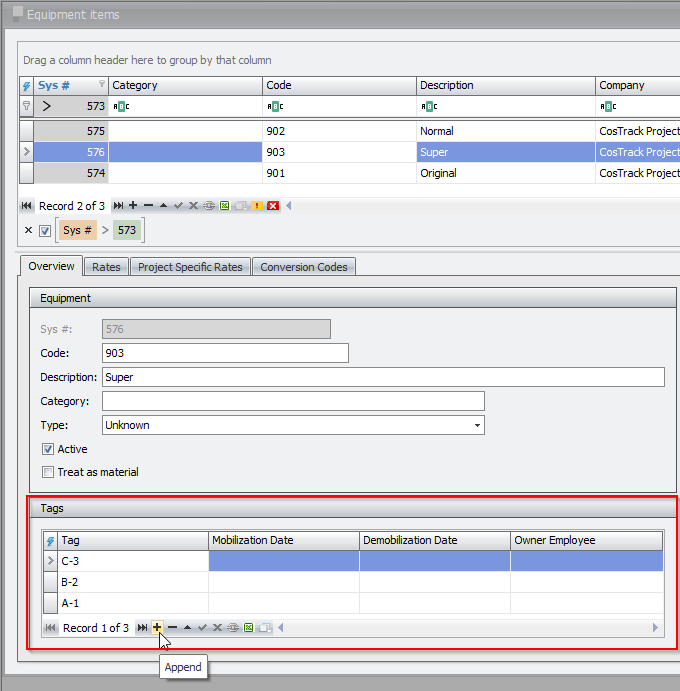The image size is (680, 691).
Task: Delete the current tag record
Action: pyautogui.click(x=173, y=628)
